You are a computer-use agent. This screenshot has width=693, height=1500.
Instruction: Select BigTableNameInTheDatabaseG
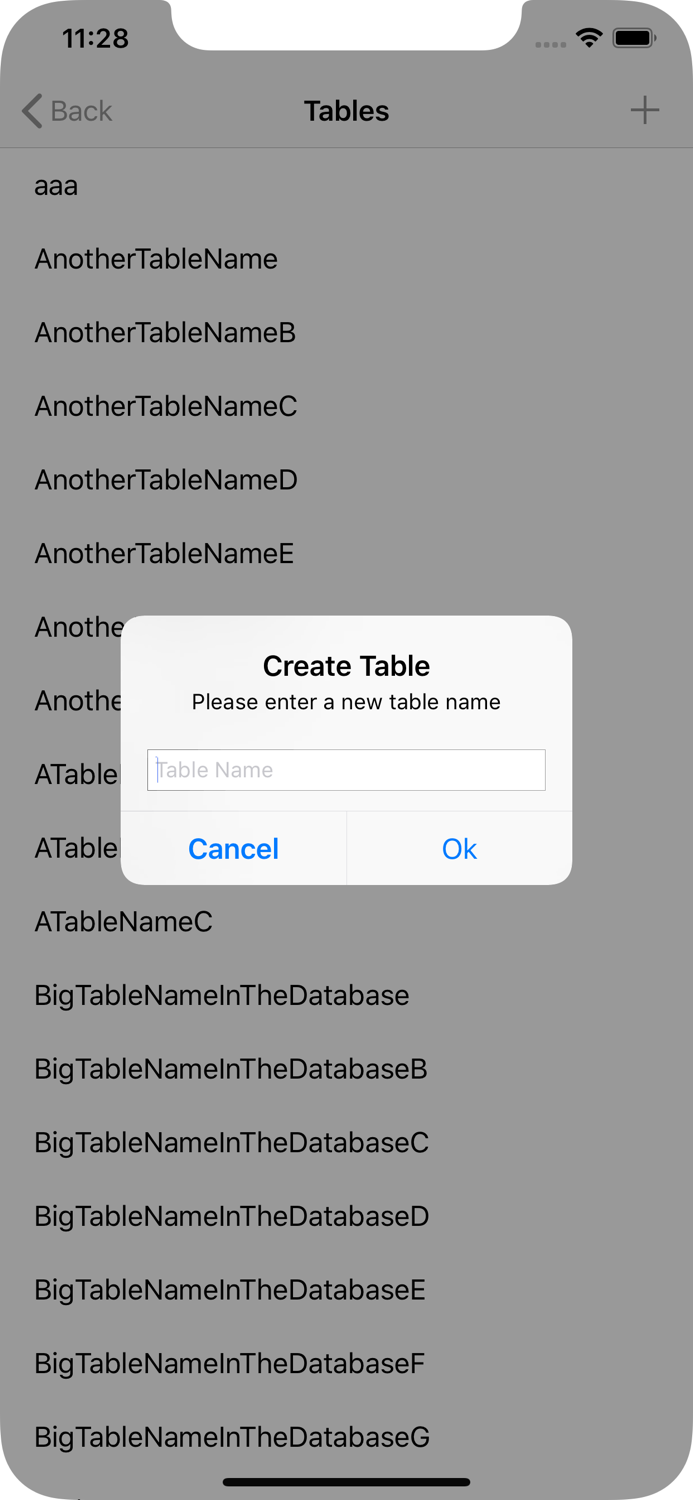[x=231, y=1437]
